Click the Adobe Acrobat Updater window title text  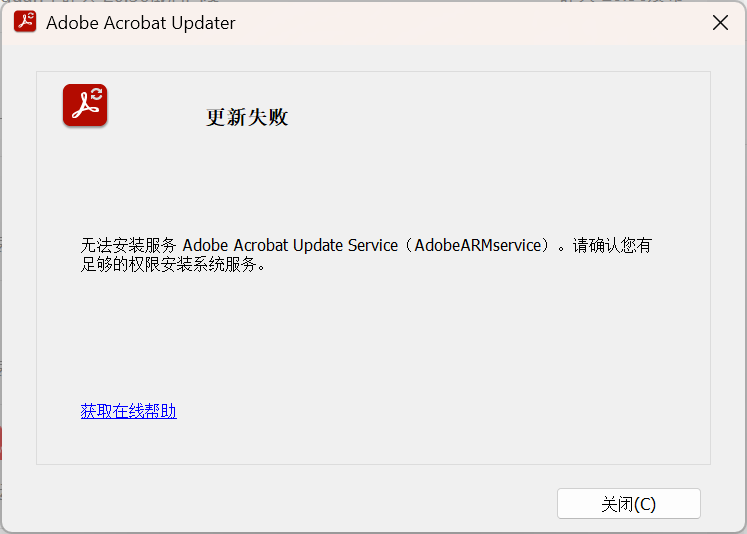pyautogui.click(x=141, y=23)
